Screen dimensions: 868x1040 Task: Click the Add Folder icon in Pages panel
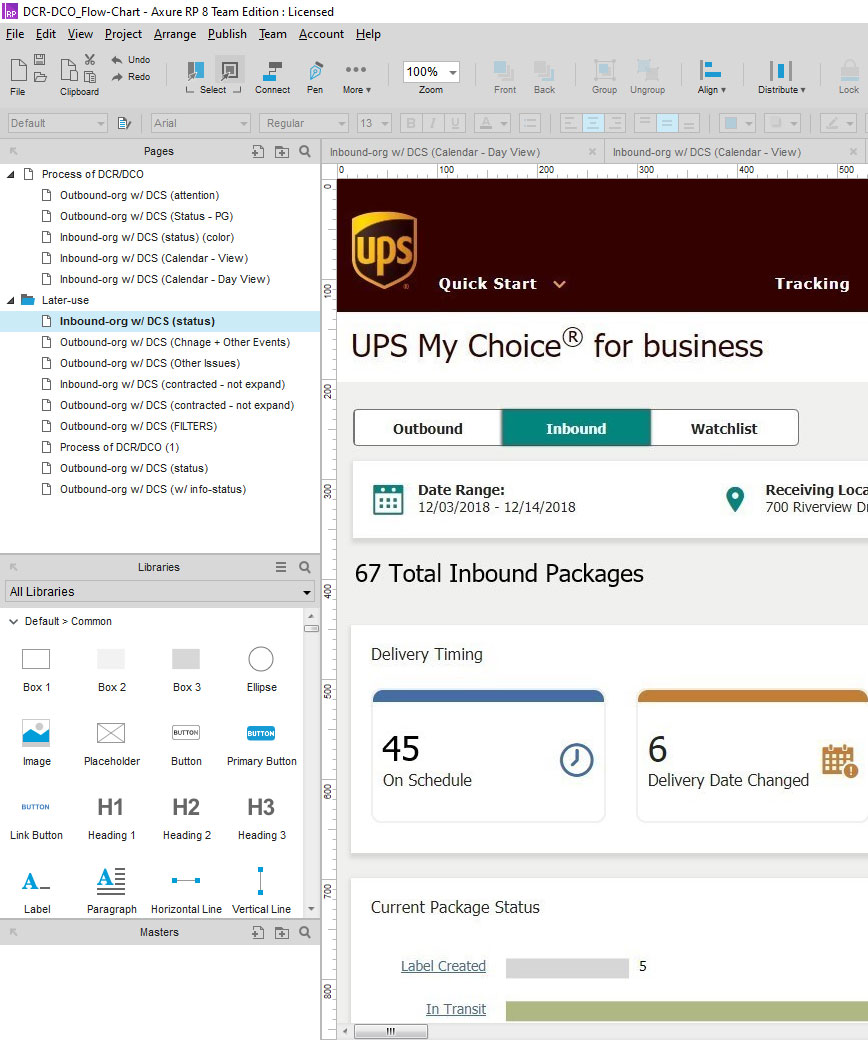[282, 151]
